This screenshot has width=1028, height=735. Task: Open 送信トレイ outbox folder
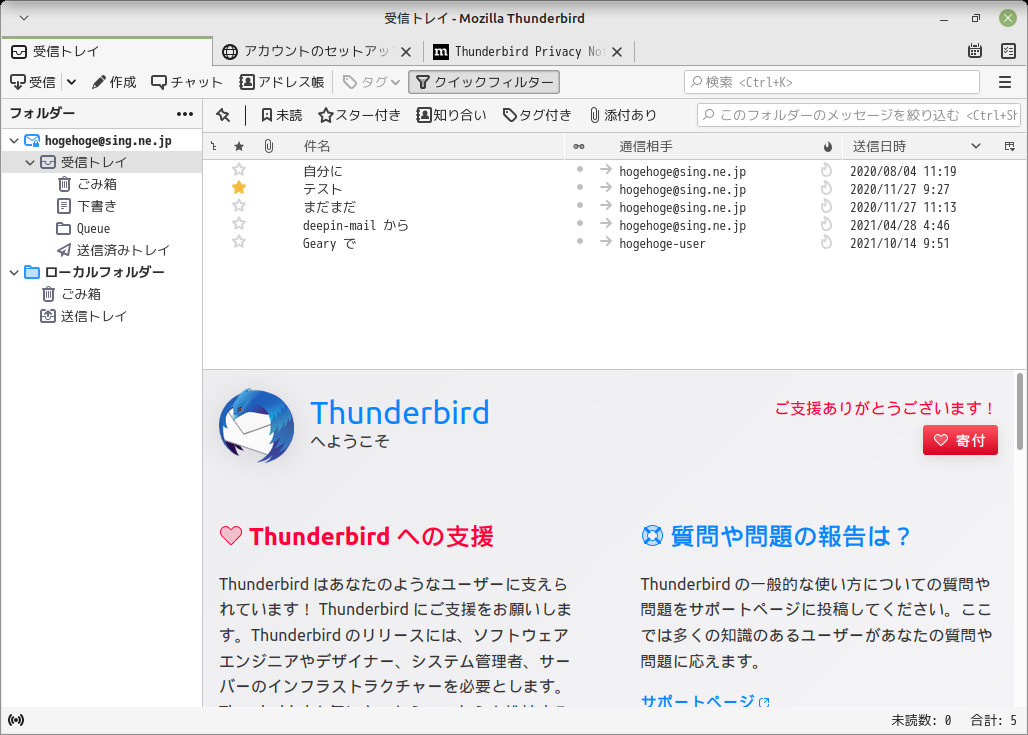click(83, 316)
